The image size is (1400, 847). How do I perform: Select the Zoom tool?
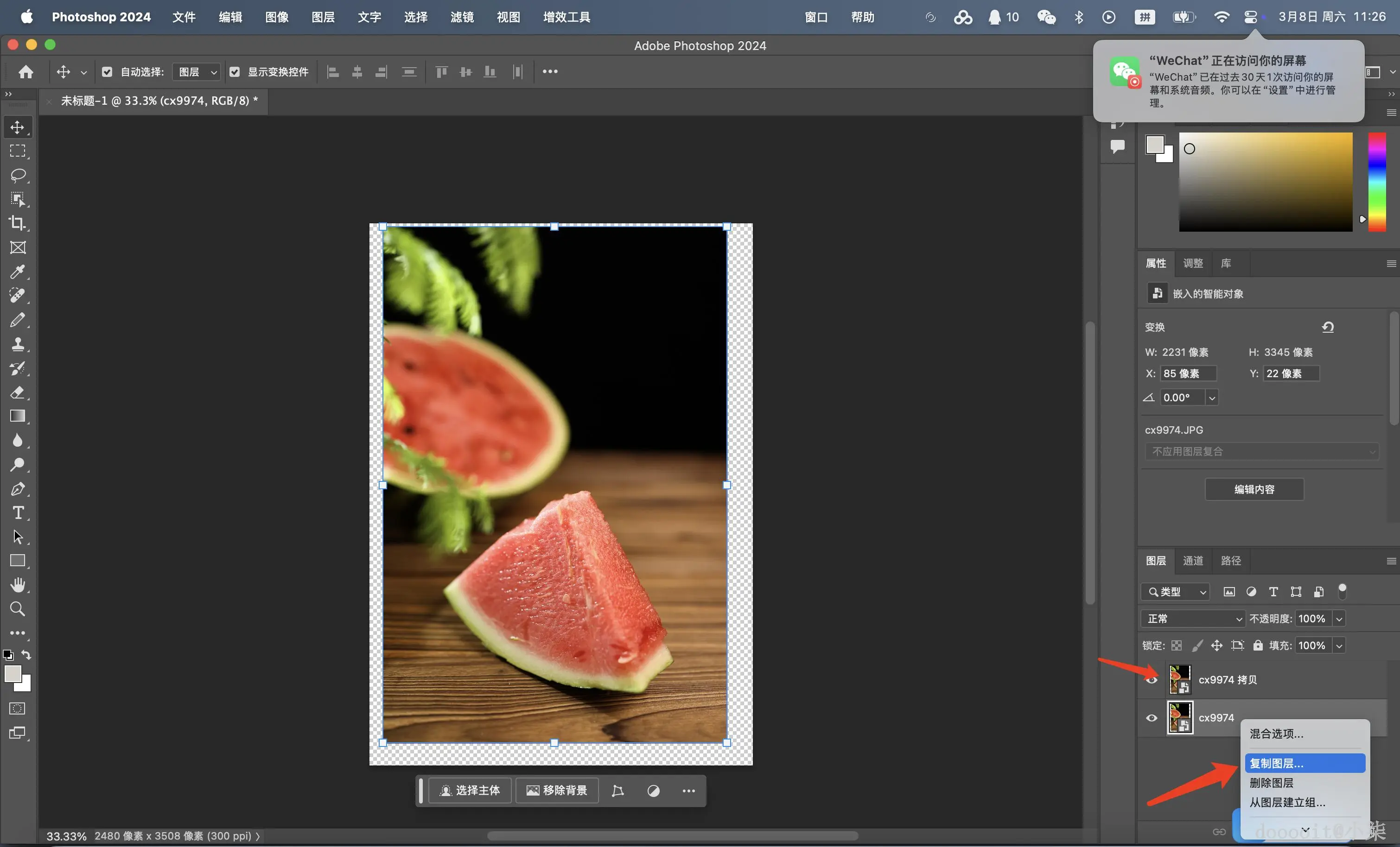tap(18, 609)
